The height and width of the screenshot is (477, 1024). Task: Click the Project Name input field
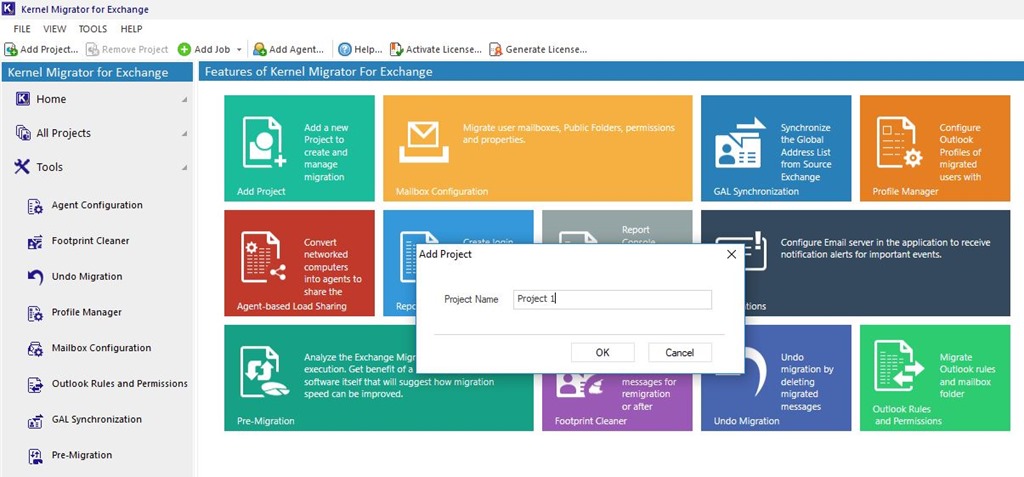(x=612, y=299)
